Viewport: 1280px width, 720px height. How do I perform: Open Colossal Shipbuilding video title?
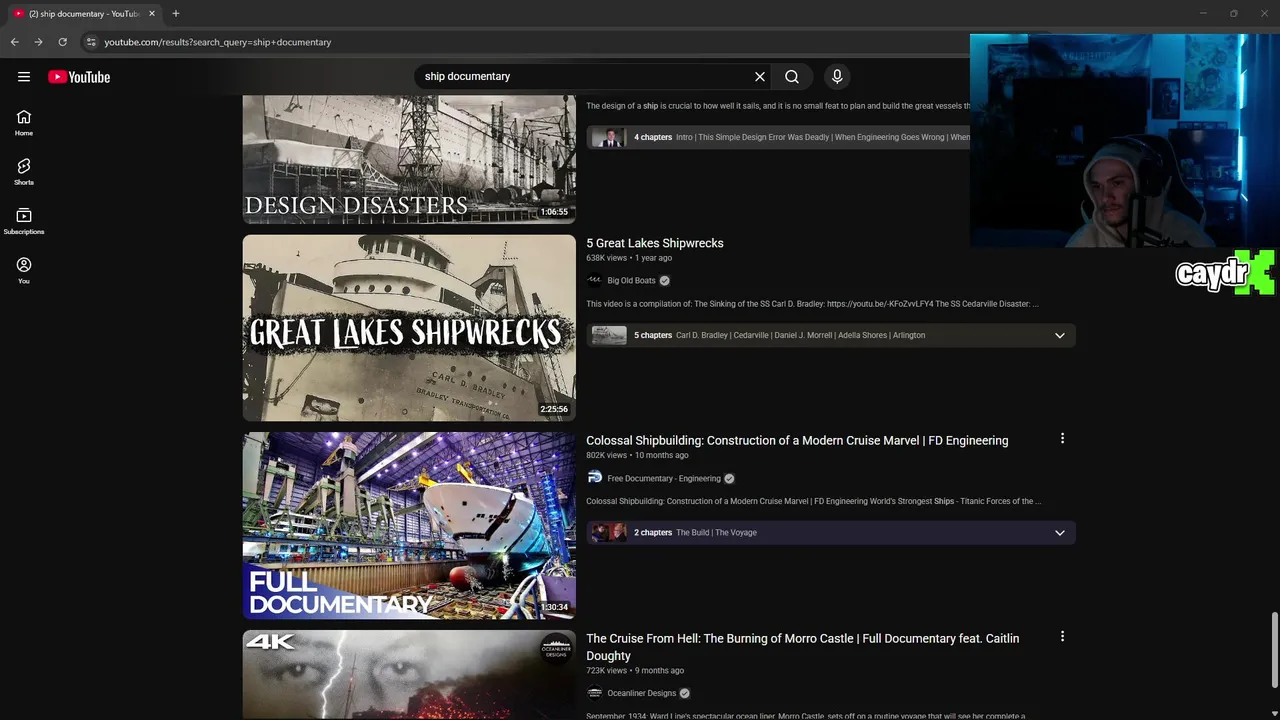tap(797, 440)
